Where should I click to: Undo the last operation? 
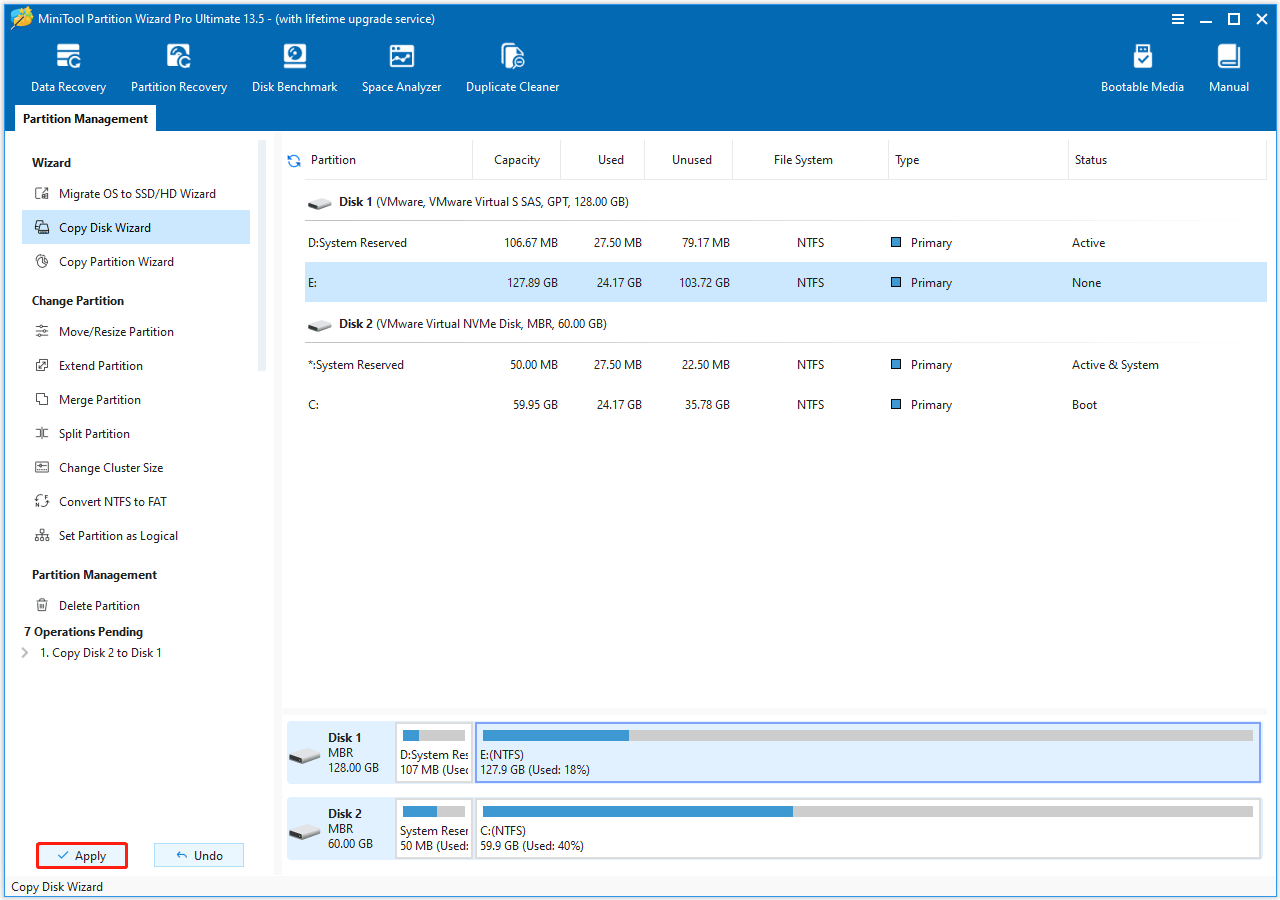coord(198,855)
